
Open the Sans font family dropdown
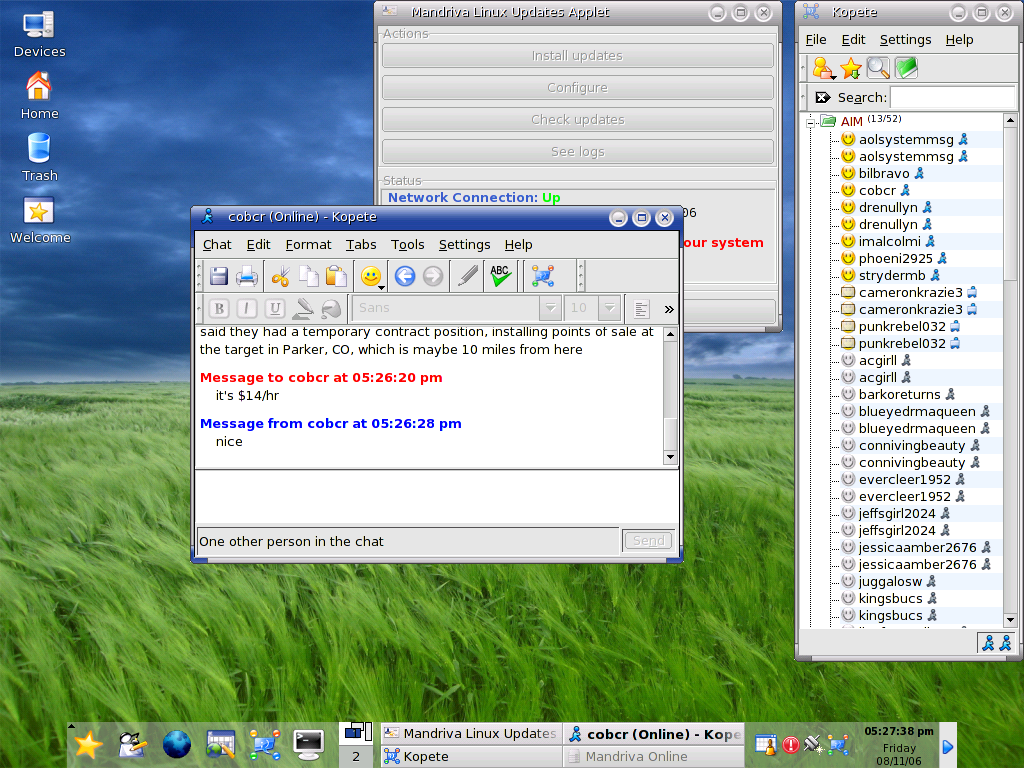(x=550, y=308)
